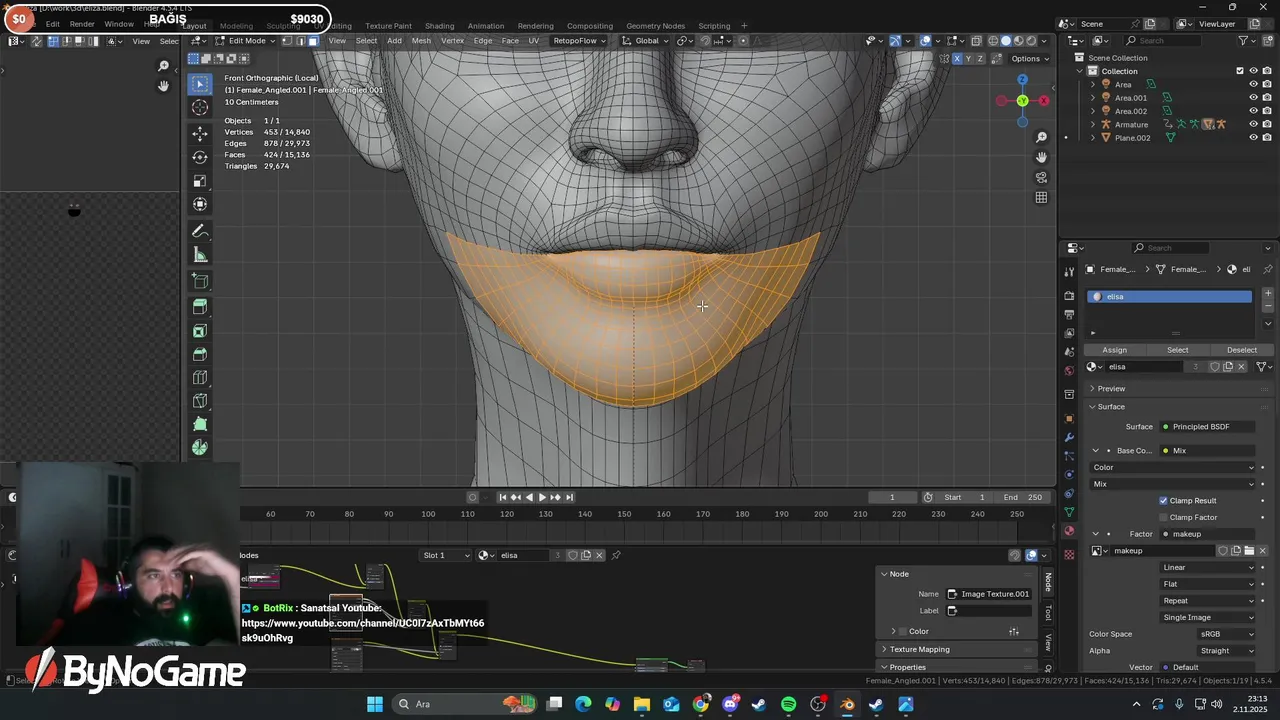Switch to the Shading workspace tab
1280x720 pixels.
(x=439, y=25)
